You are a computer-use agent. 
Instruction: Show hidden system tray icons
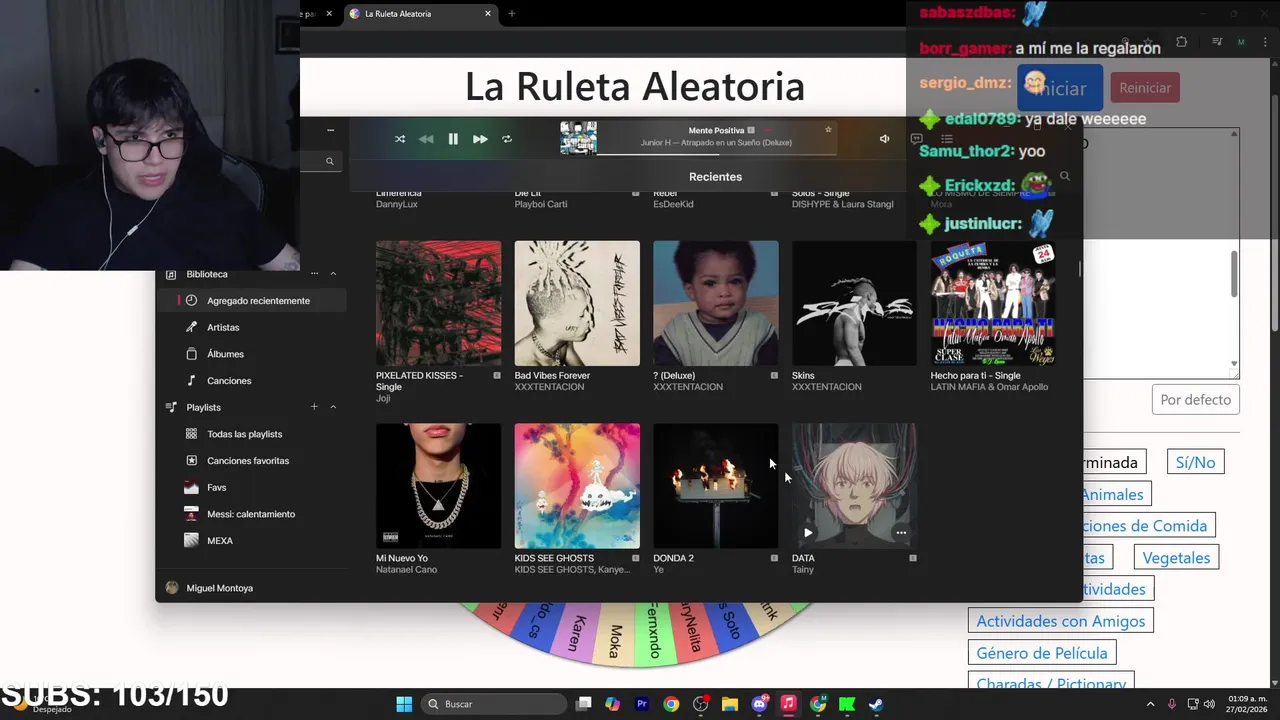coord(1150,704)
